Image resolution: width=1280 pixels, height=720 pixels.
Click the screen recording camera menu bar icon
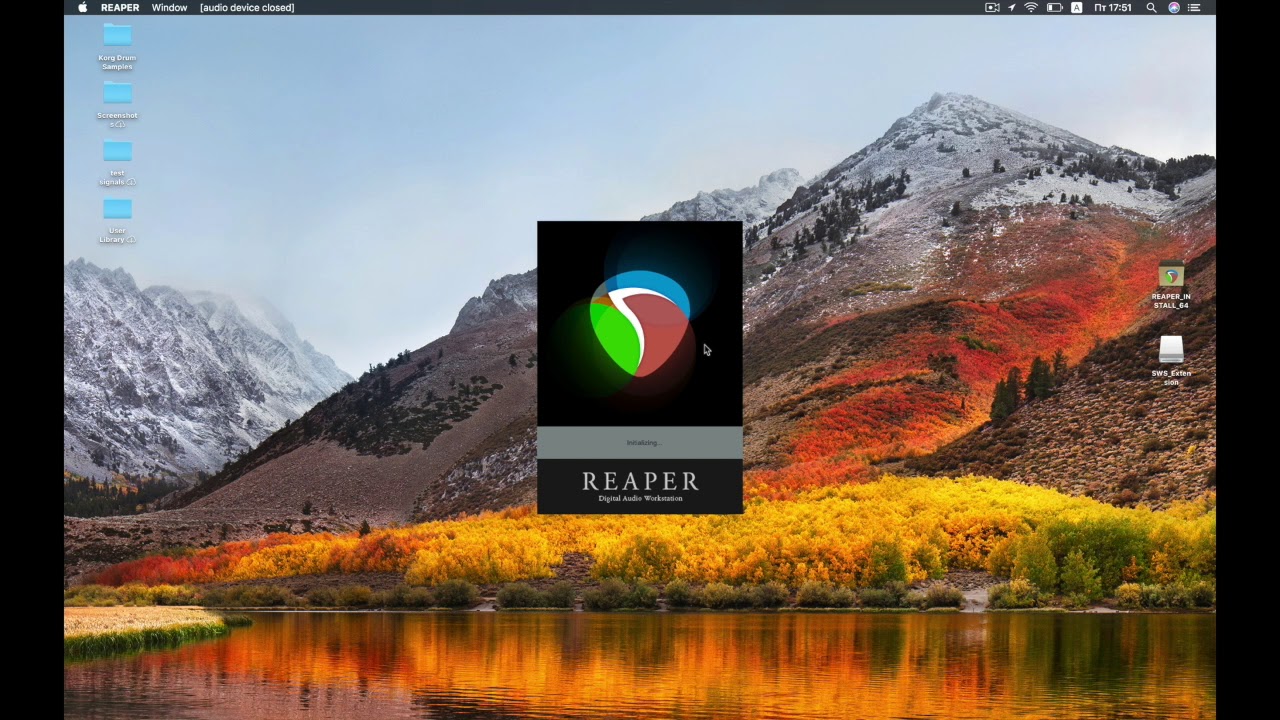click(992, 7)
